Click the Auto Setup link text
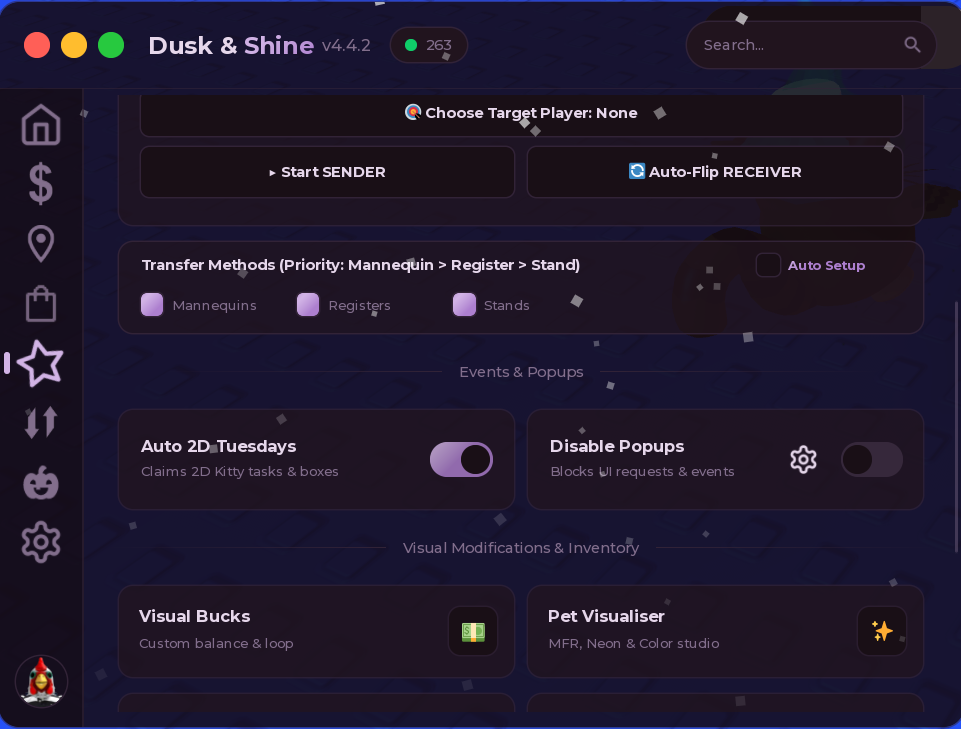Screen dimensions: 961x729 pyautogui.click(x=826, y=265)
